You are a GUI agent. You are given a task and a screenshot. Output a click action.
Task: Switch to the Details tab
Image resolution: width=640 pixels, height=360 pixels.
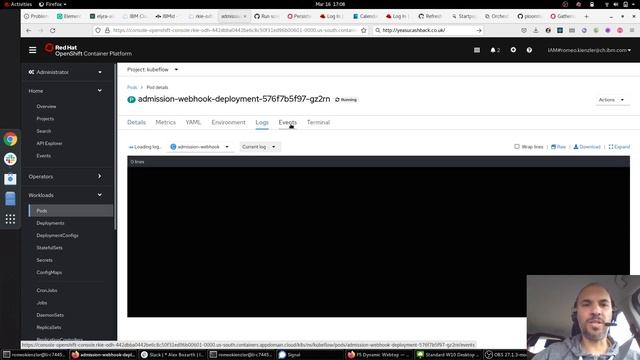point(136,122)
